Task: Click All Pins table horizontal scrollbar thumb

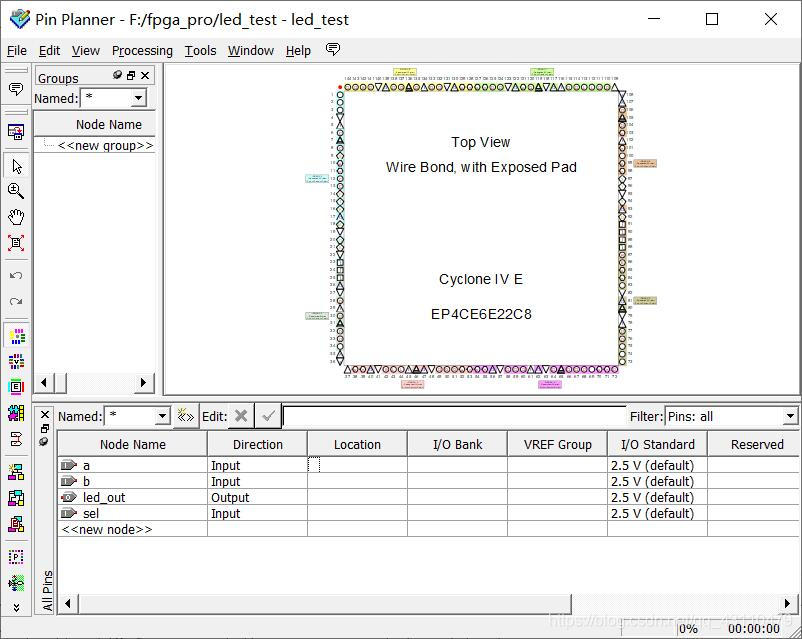Action: tap(324, 604)
